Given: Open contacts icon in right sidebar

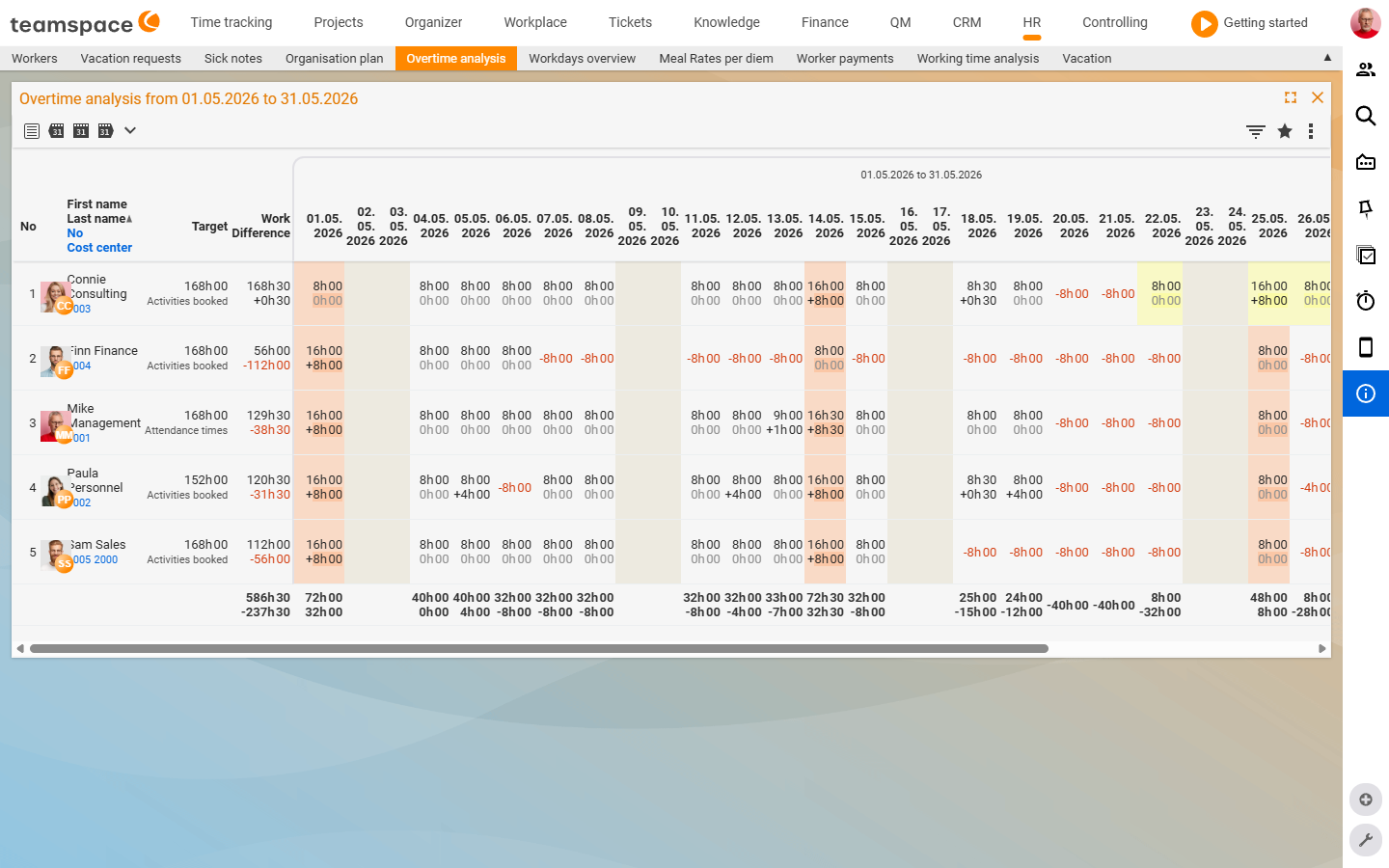Looking at the screenshot, I should tap(1366, 69).
